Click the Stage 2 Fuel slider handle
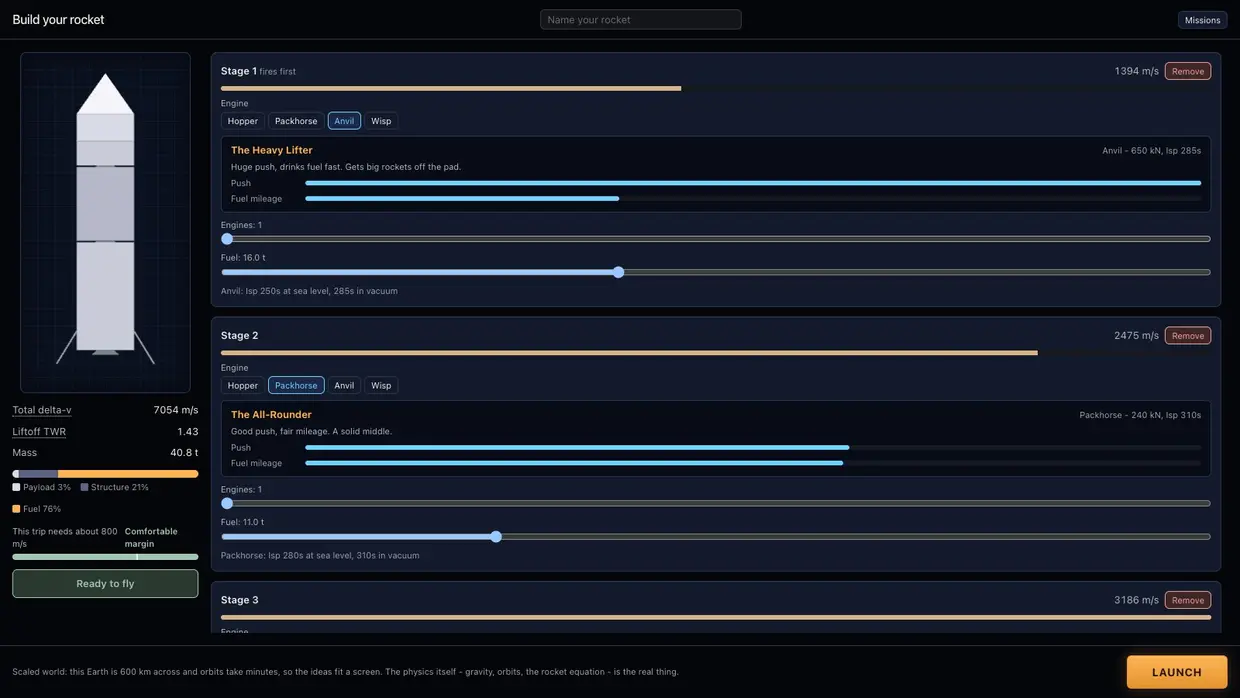The width and height of the screenshot is (1240, 698). point(496,537)
